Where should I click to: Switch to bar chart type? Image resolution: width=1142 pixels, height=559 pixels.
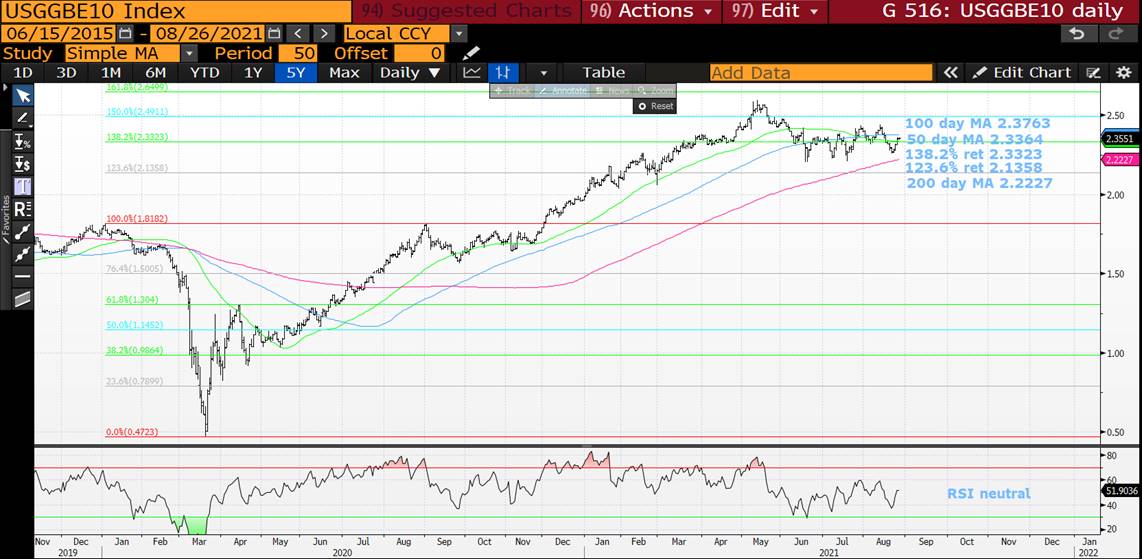click(503, 72)
